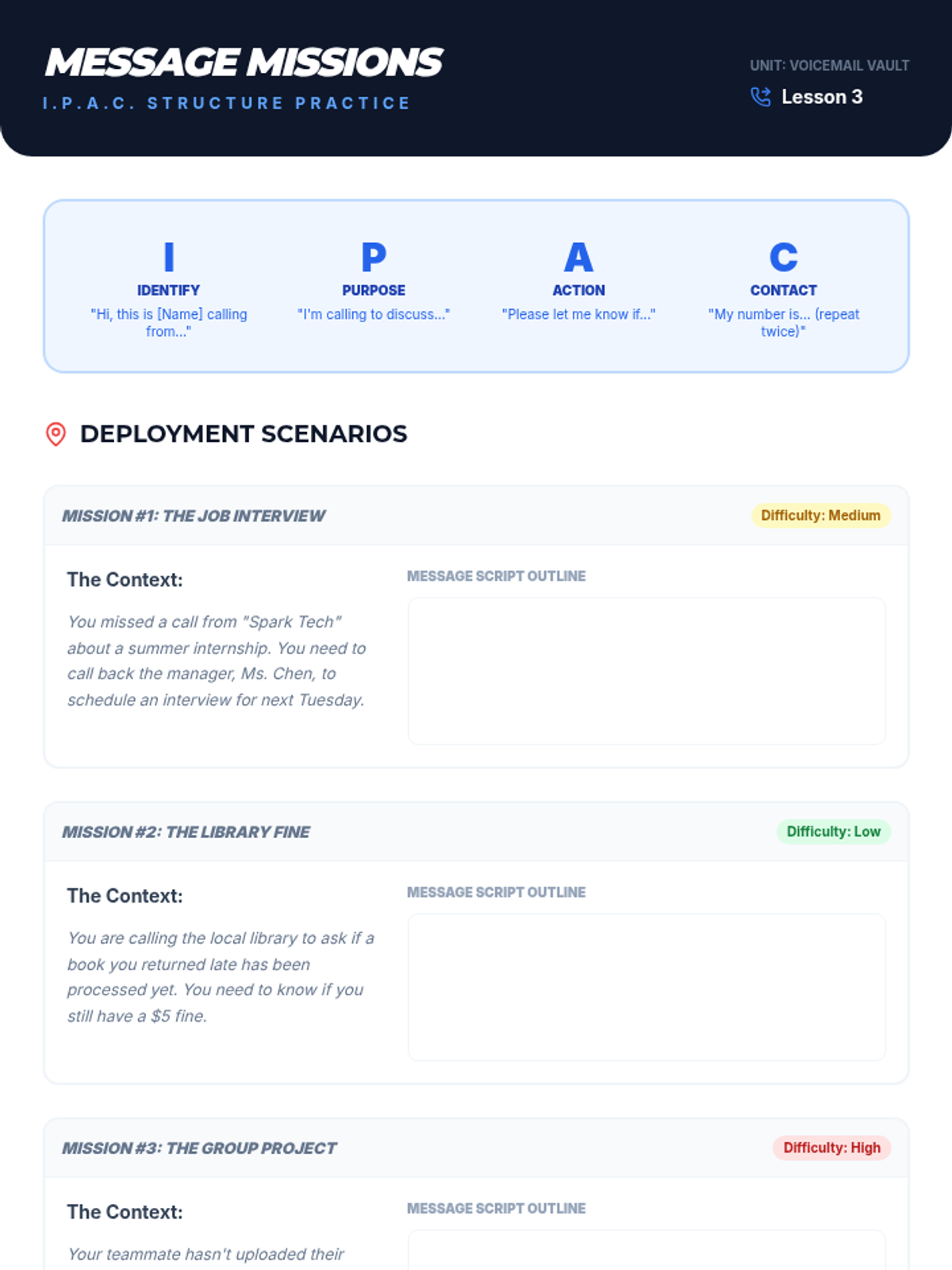
Task: Click the Mission #2 message script box
Action: tap(646, 987)
